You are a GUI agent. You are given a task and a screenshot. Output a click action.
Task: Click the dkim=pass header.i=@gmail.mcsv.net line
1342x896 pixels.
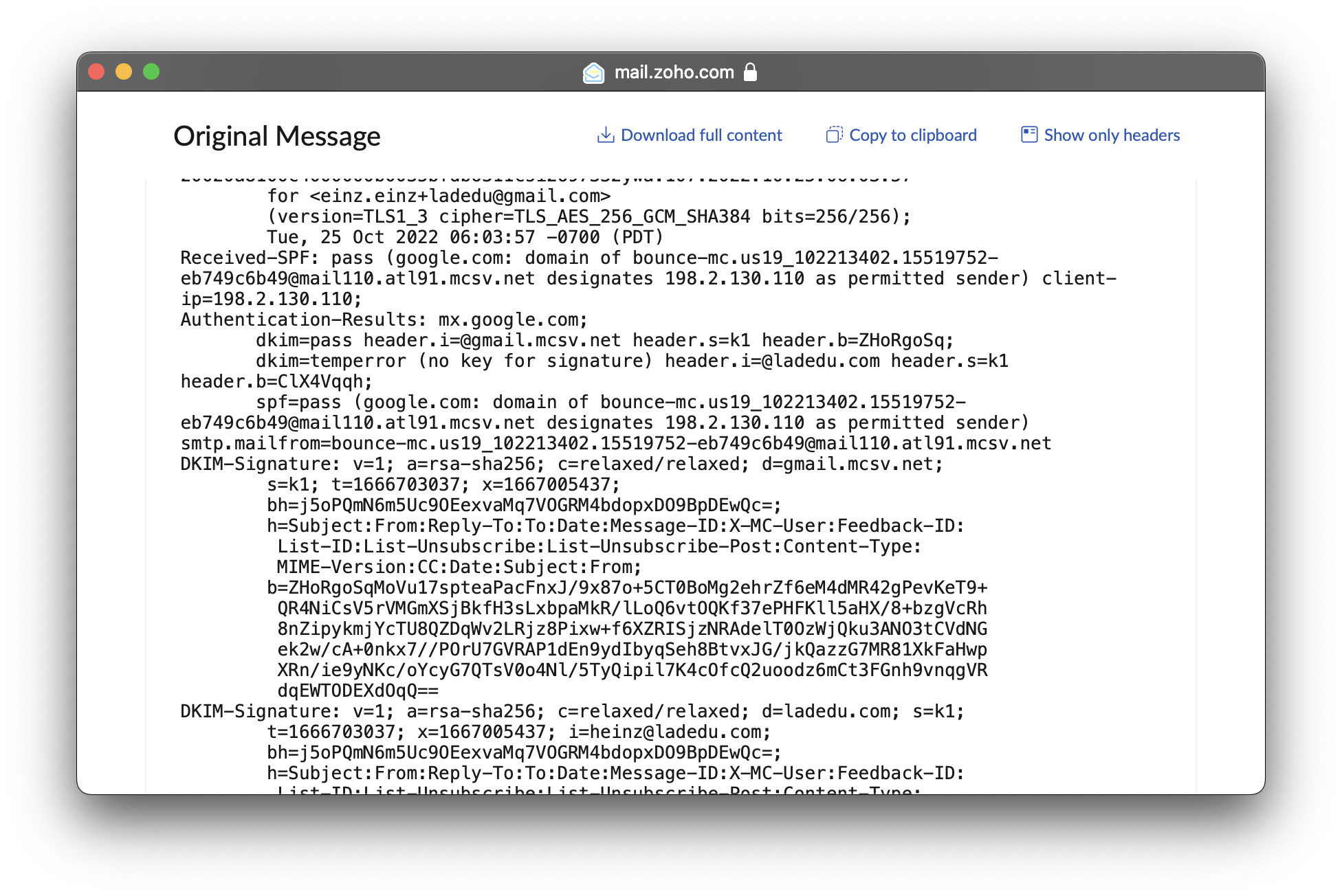[x=604, y=341]
